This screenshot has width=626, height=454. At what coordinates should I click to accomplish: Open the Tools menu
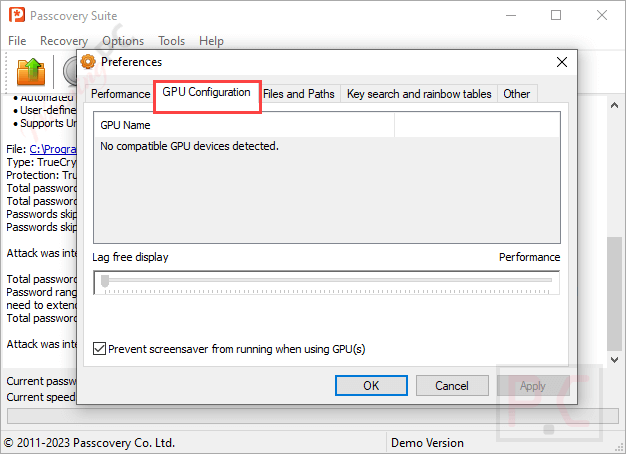(x=171, y=41)
